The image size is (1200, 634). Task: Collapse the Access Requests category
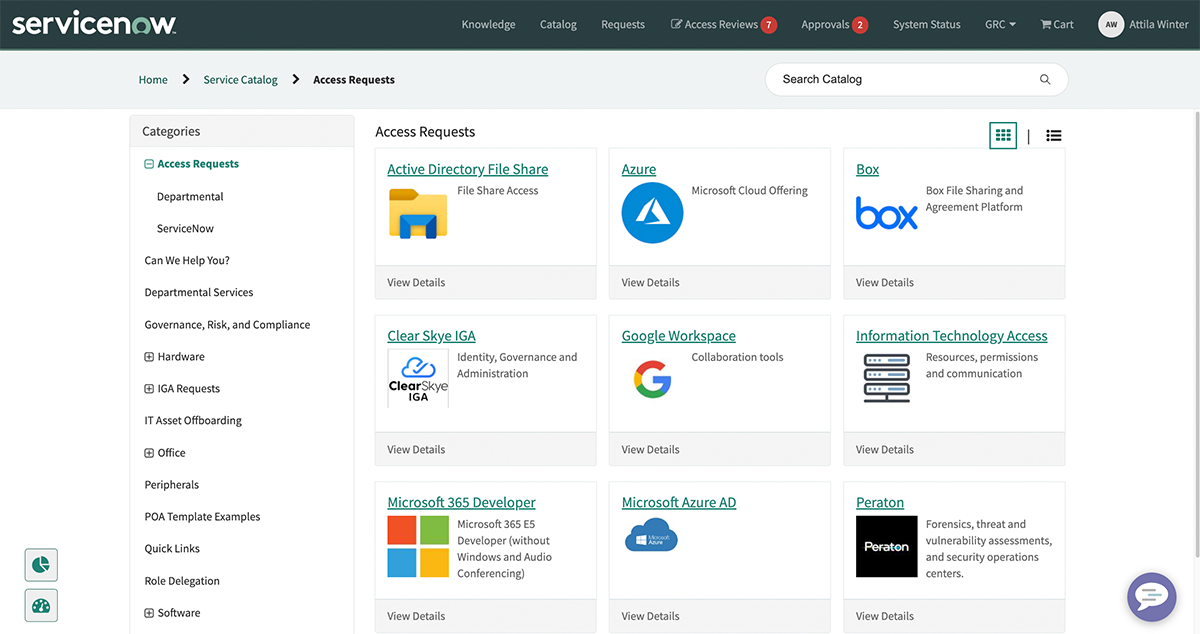tap(149, 164)
